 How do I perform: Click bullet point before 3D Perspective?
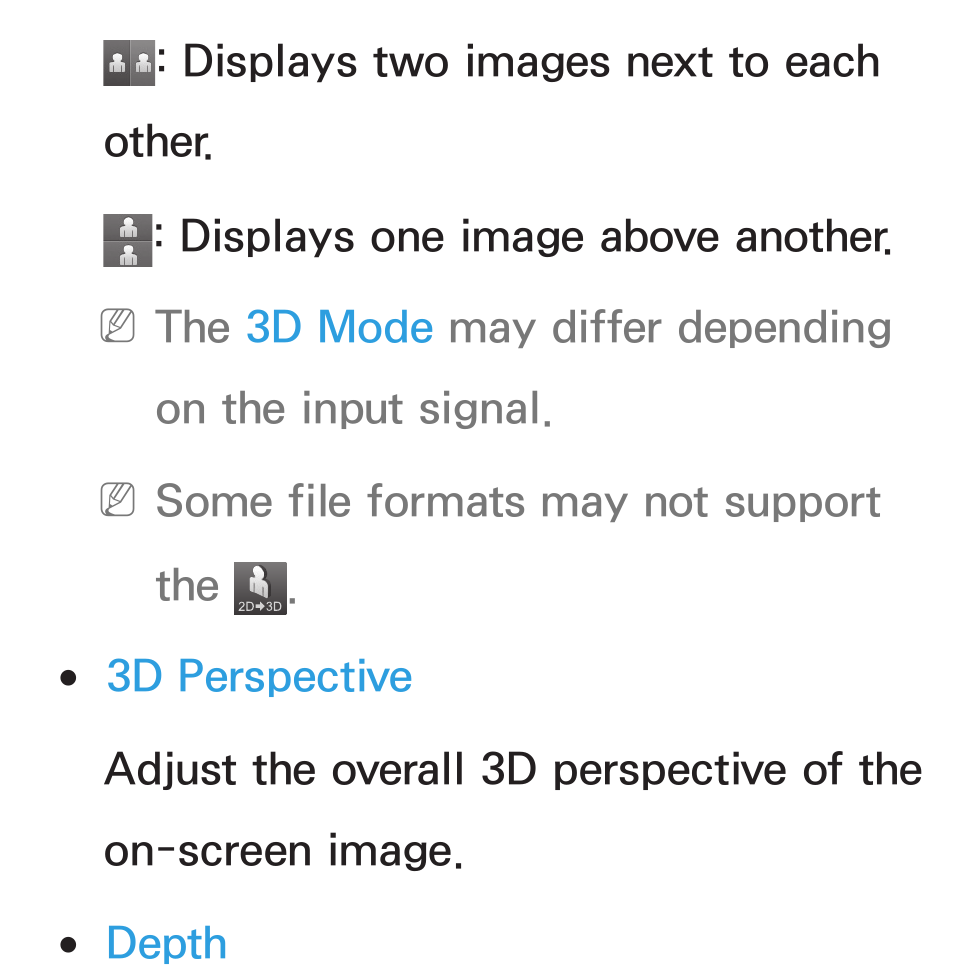69,678
